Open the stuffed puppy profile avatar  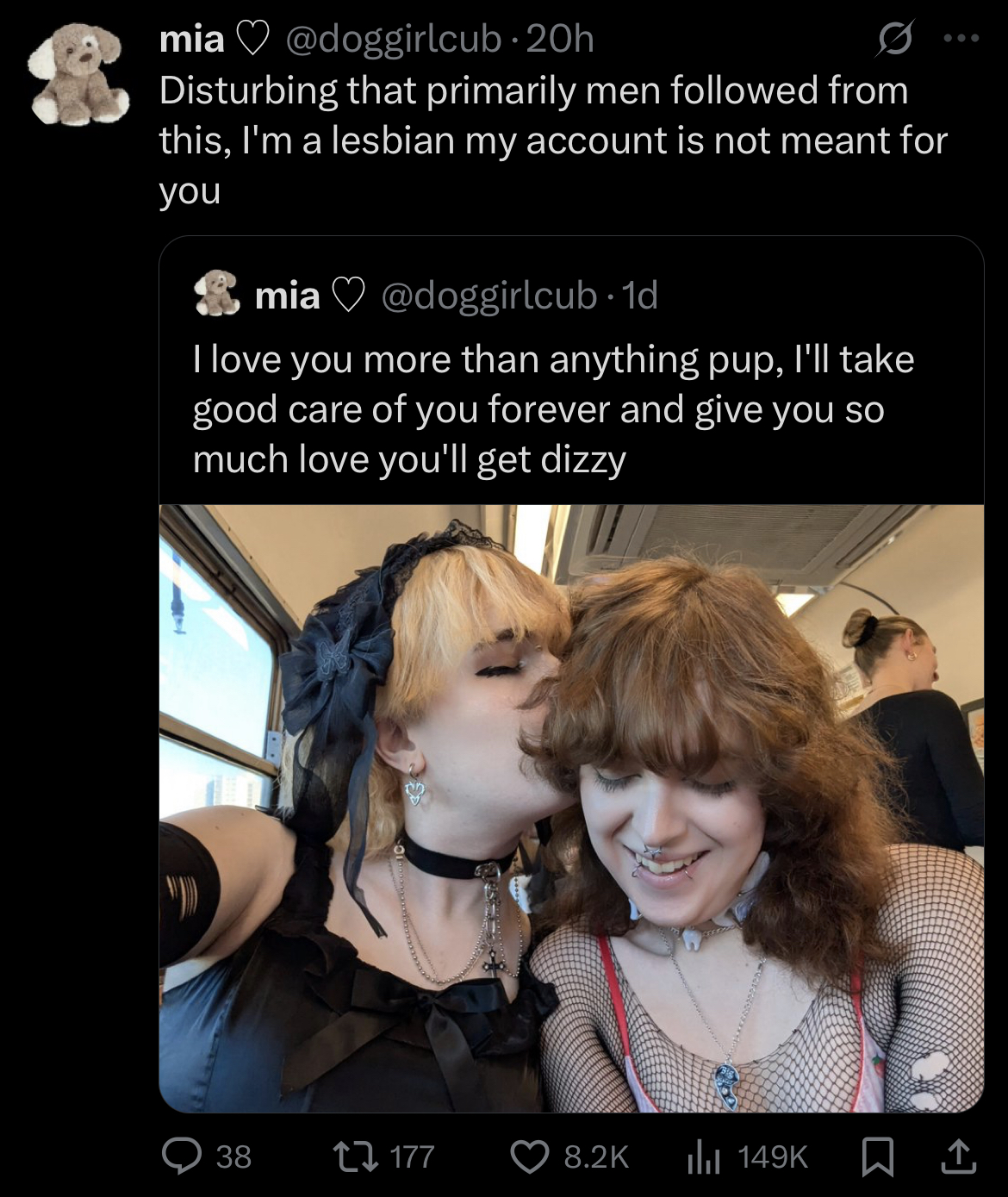point(79,74)
